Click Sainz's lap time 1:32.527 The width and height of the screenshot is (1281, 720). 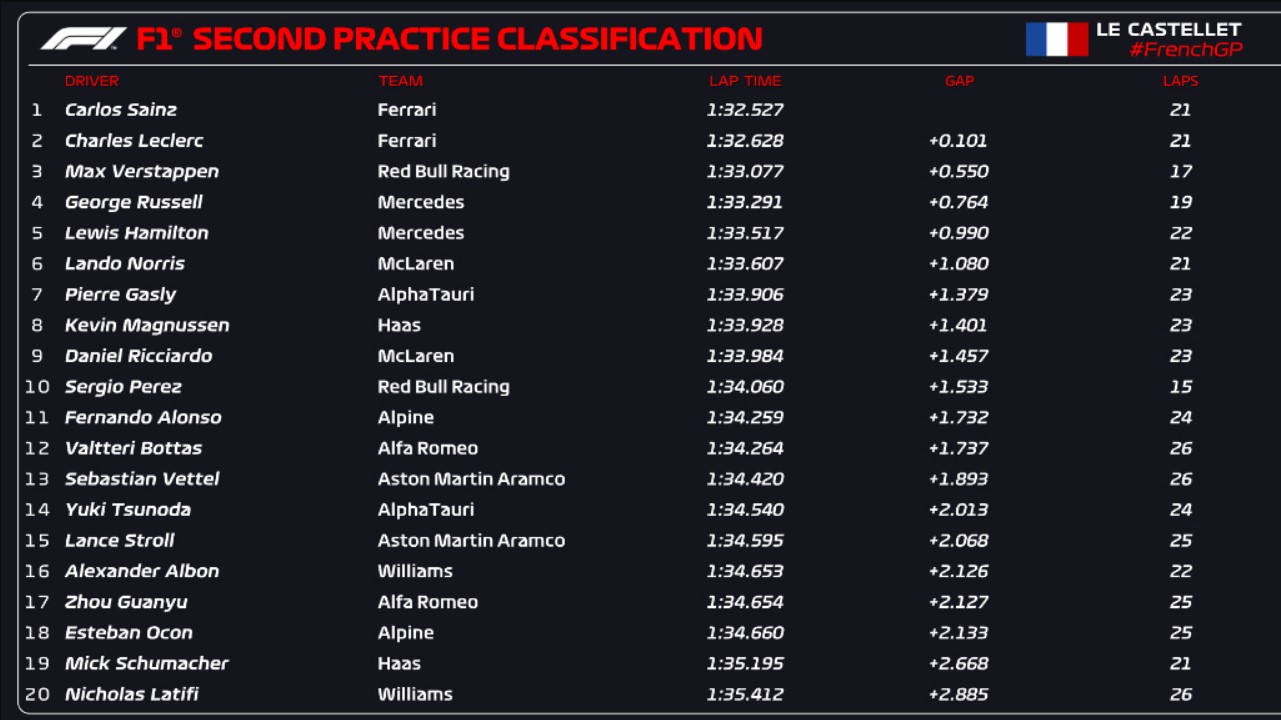[745, 110]
